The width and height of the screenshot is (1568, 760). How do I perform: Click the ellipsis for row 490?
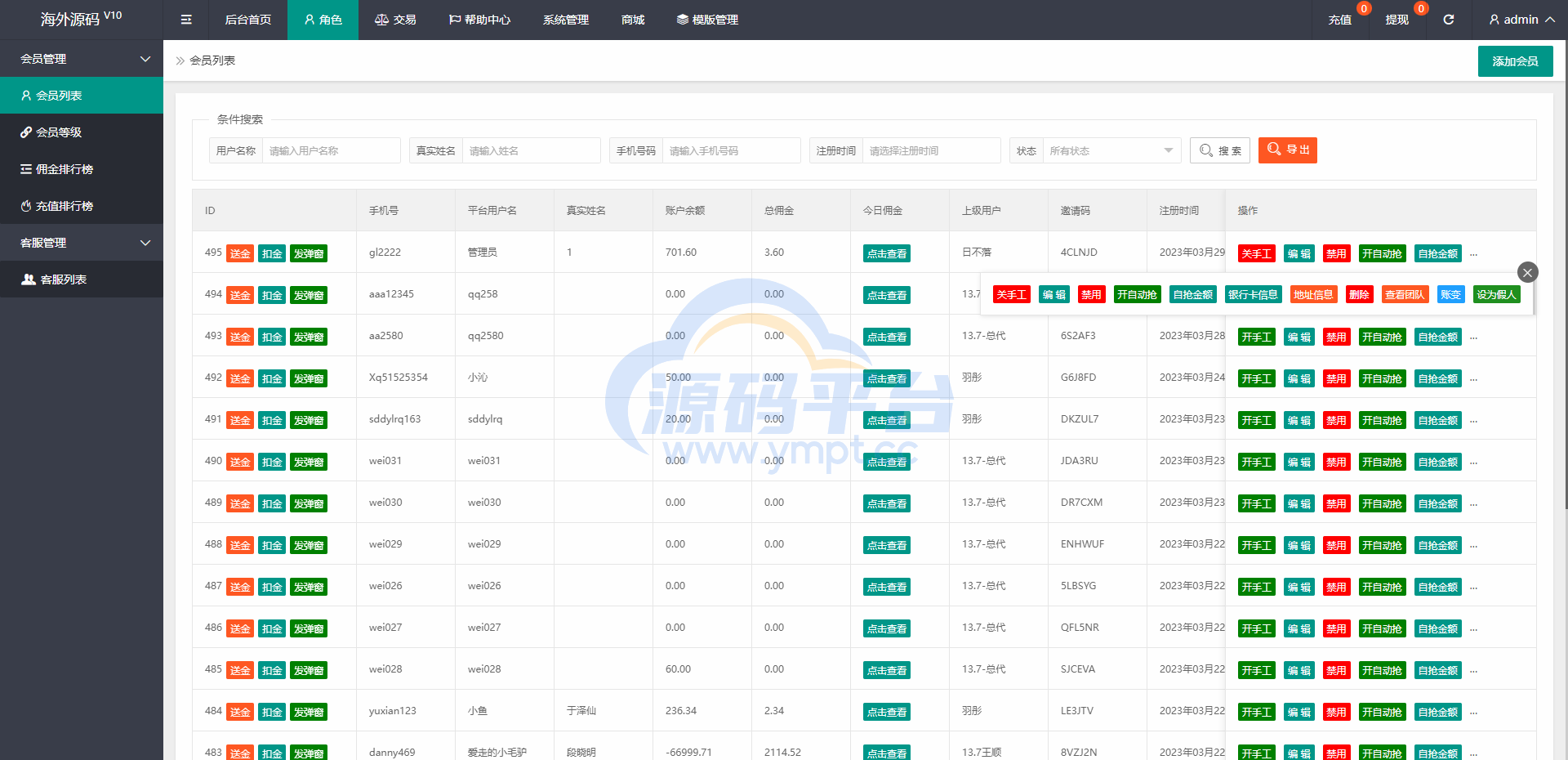pos(1473,463)
